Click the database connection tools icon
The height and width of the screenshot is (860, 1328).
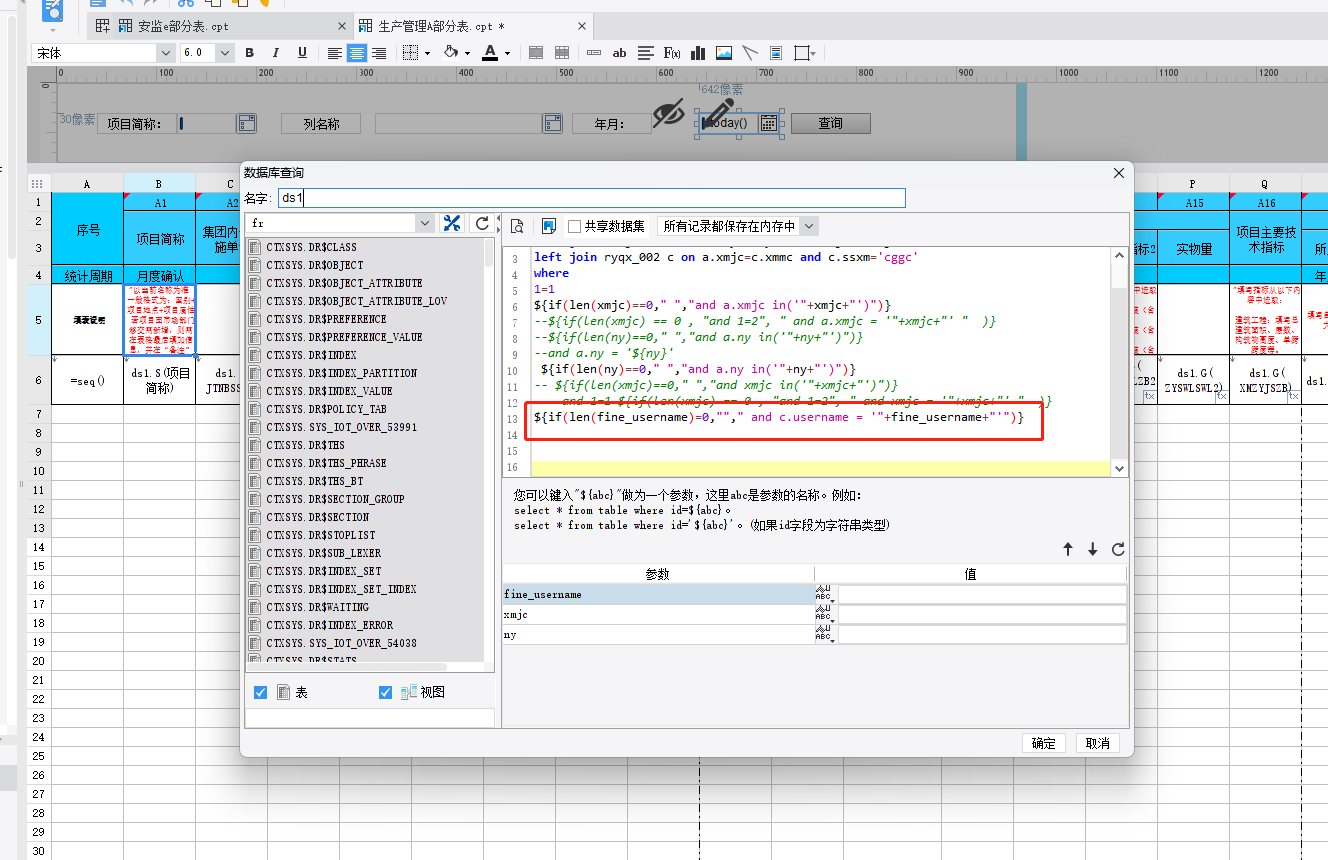452,223
